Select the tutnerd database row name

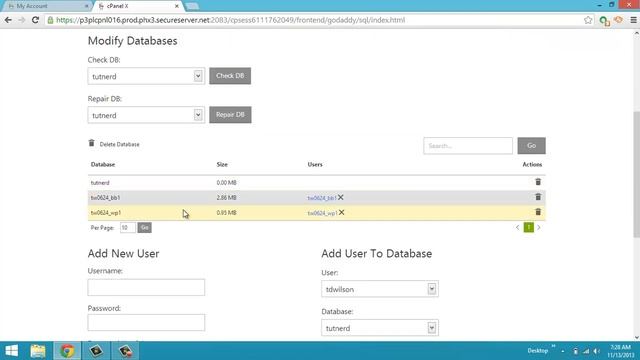click(x=100, y=182)
